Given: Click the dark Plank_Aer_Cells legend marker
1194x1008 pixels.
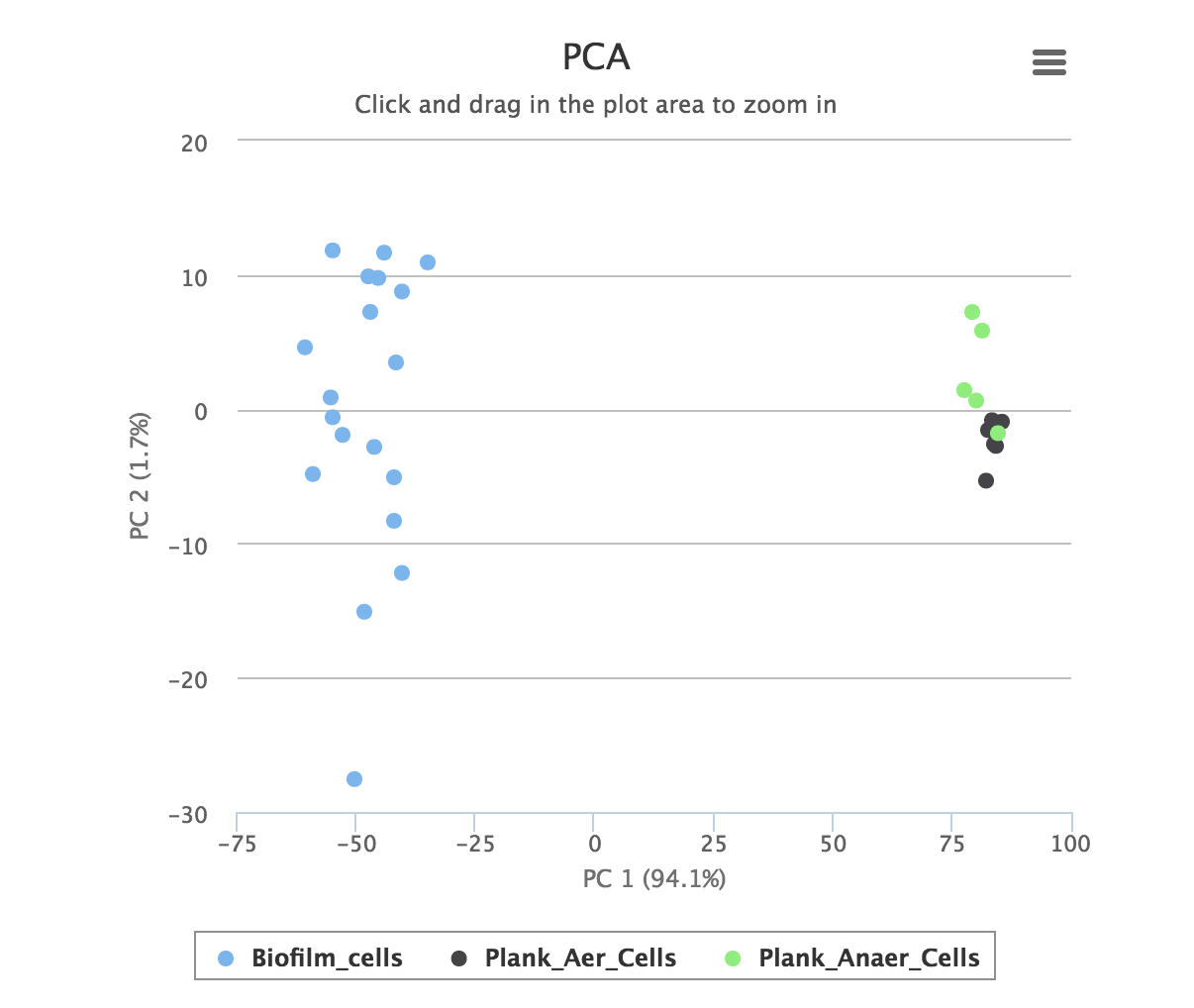Looking at the screenshot, I should (459, 958).
